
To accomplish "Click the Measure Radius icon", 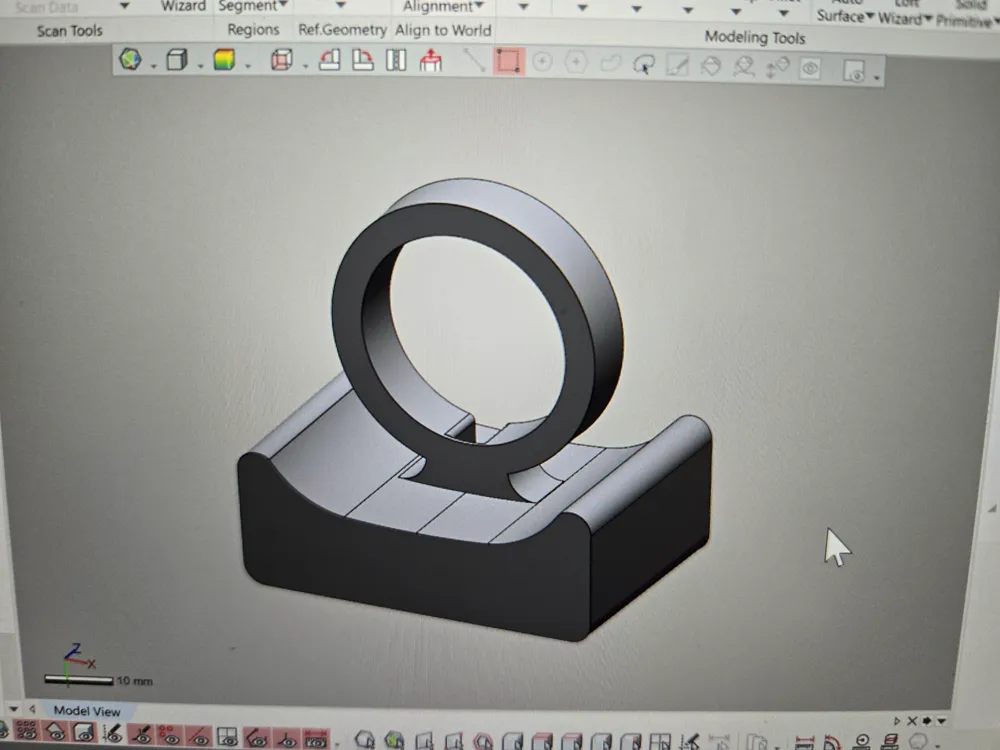I will tap(862, 742).
